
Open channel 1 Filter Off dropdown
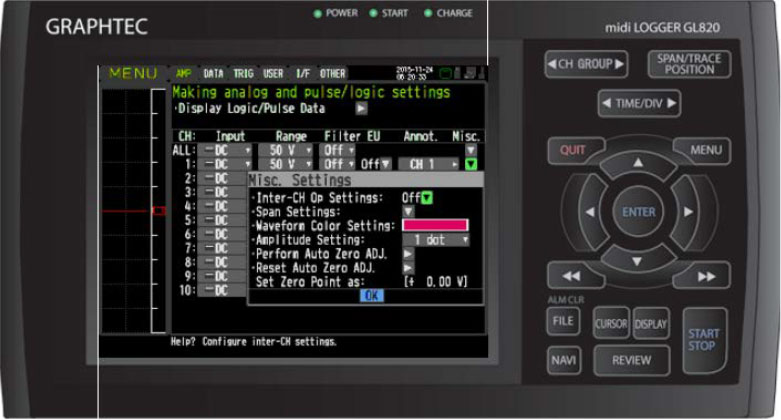pos(337,164)
